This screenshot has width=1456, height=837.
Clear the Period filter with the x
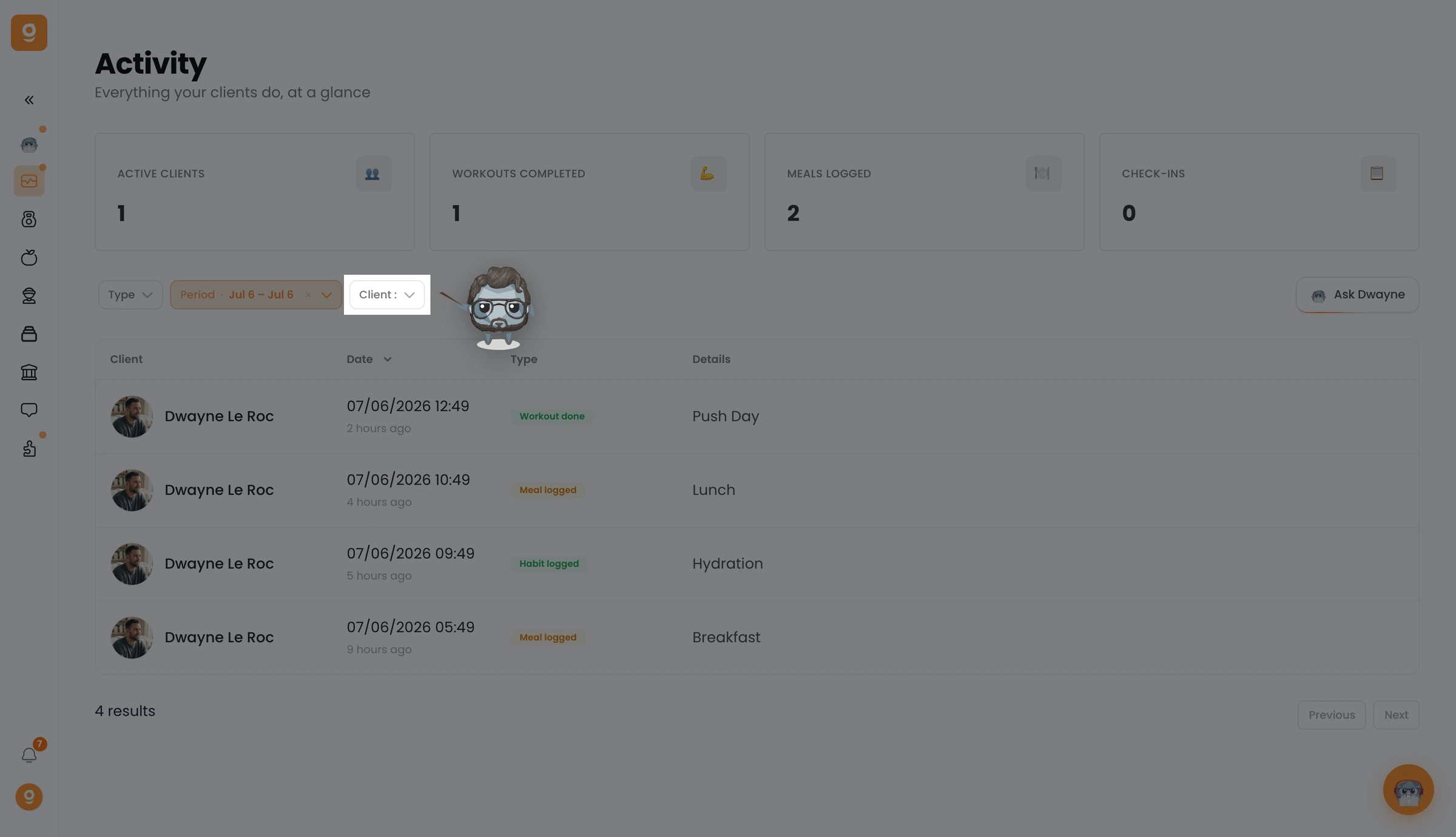pyautogui.click(x=308, y=295)
